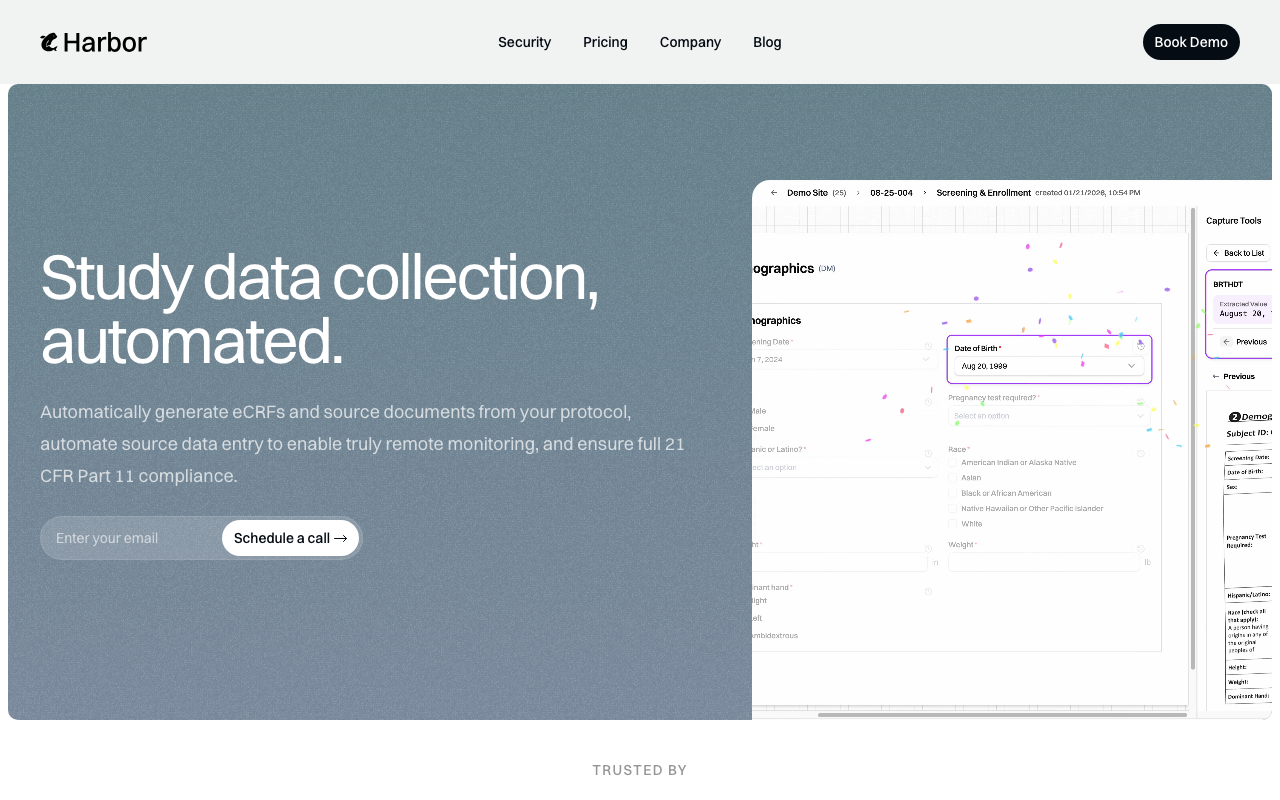Click the Weight input field

pyautogui.click(x=1044, y=562)
